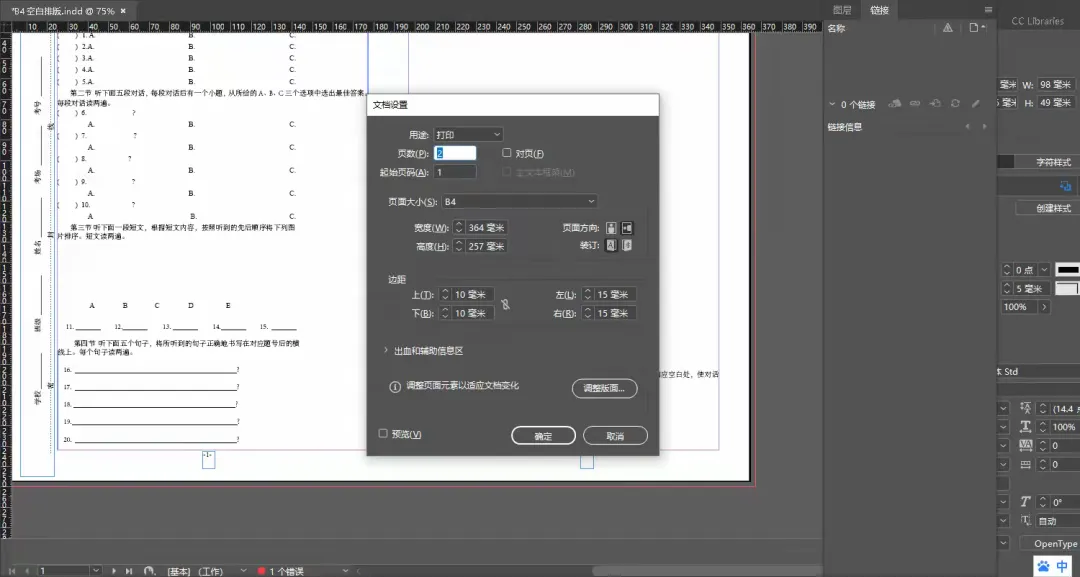Click the info icon beside adjust layout text

(x=395, y=387)
